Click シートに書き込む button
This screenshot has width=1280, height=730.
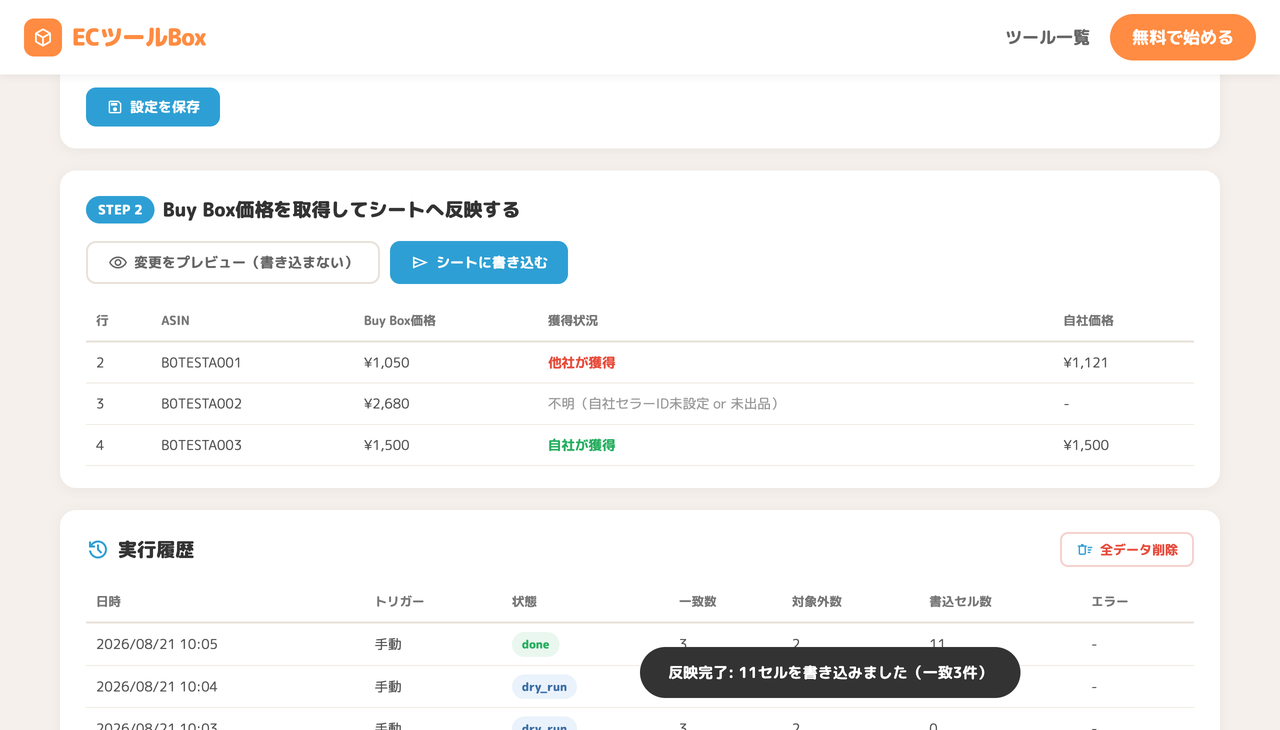pos(479,262)
